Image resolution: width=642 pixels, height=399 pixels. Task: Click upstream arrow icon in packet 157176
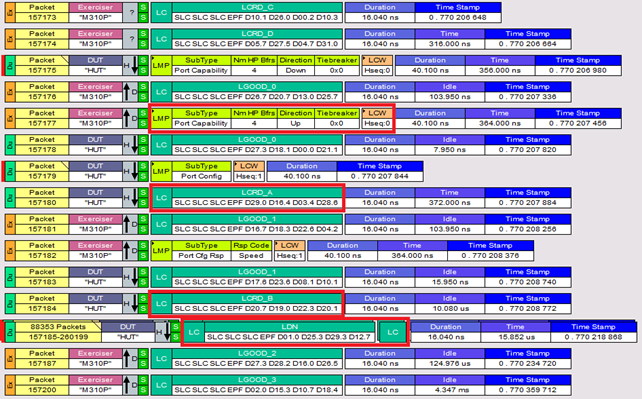[127, 92]
